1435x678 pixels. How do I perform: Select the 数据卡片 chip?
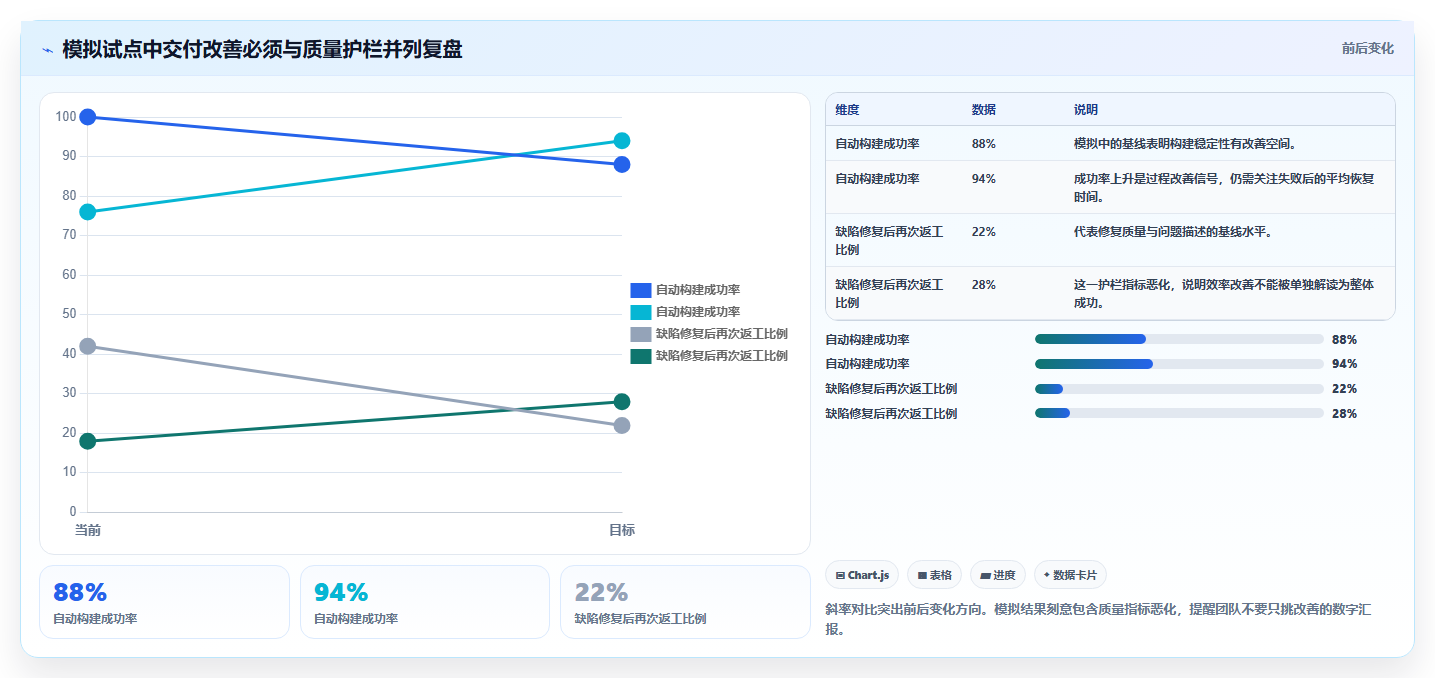[1070, 575]
